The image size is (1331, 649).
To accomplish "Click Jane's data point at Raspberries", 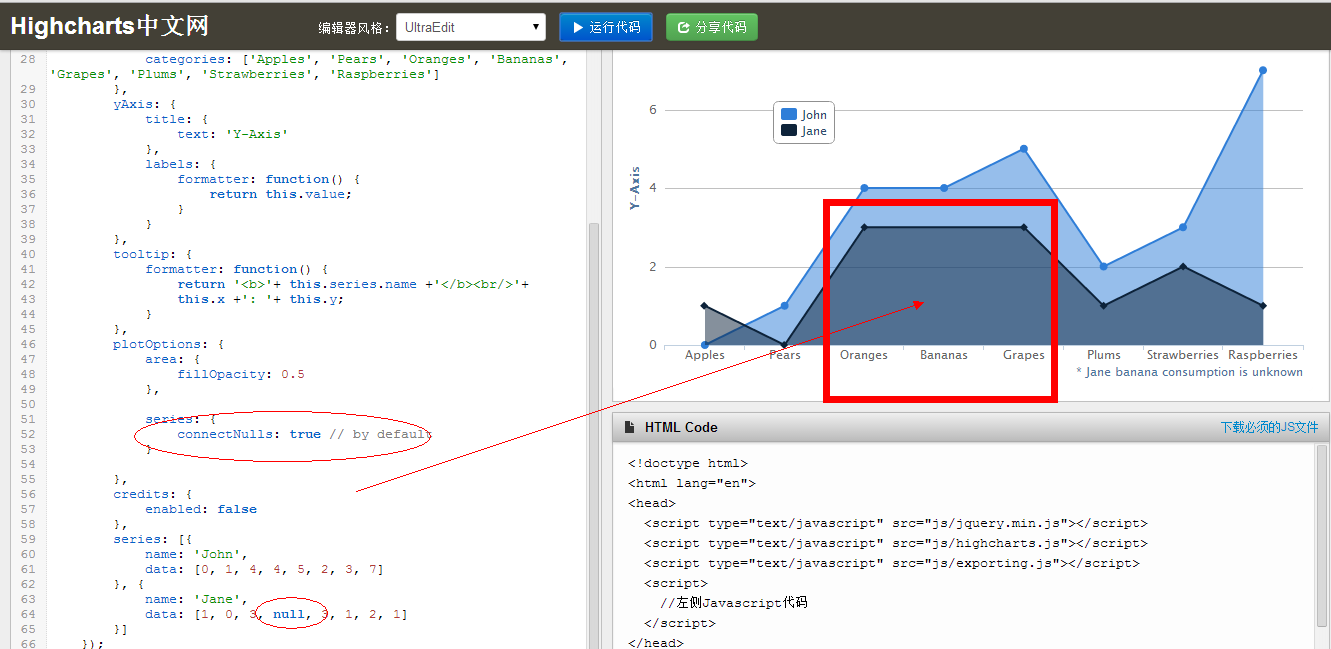I will [x=1263, y=306].
